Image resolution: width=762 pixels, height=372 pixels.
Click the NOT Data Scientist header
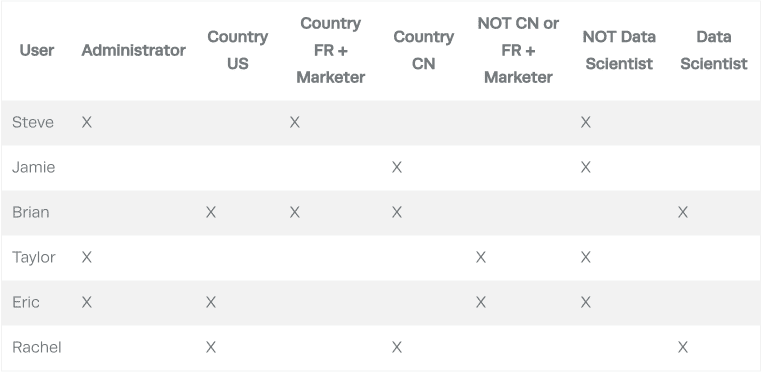click(619, 50)
